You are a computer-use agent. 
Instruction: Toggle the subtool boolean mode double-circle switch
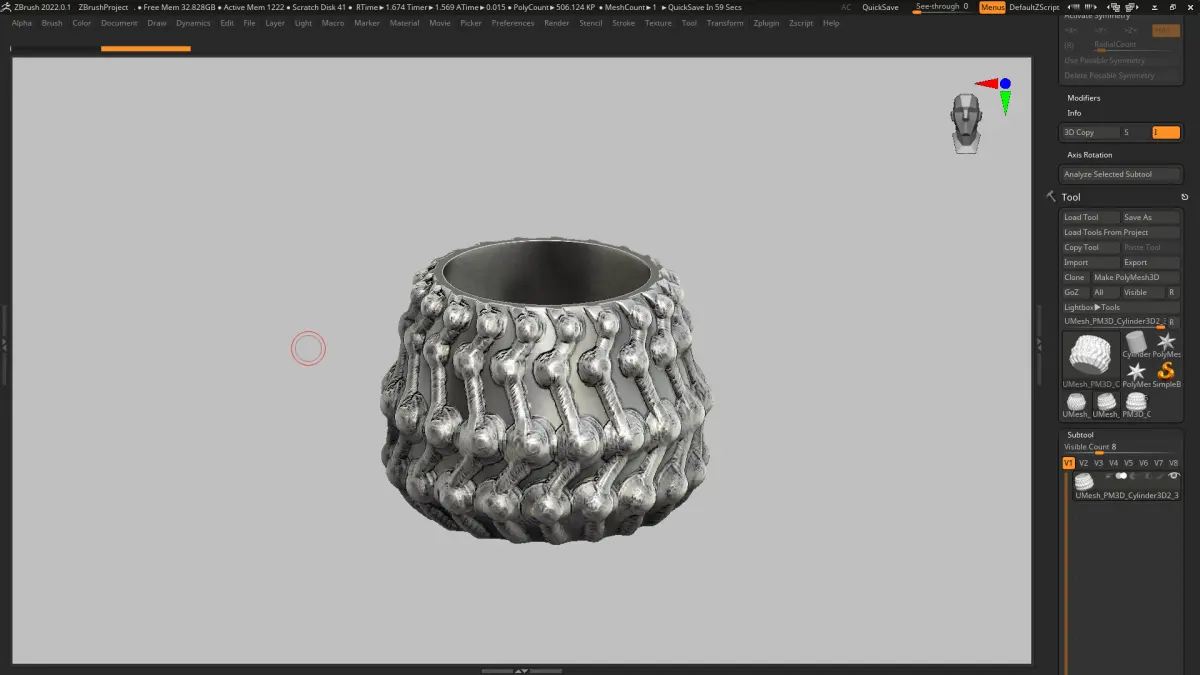point(1121,476)
